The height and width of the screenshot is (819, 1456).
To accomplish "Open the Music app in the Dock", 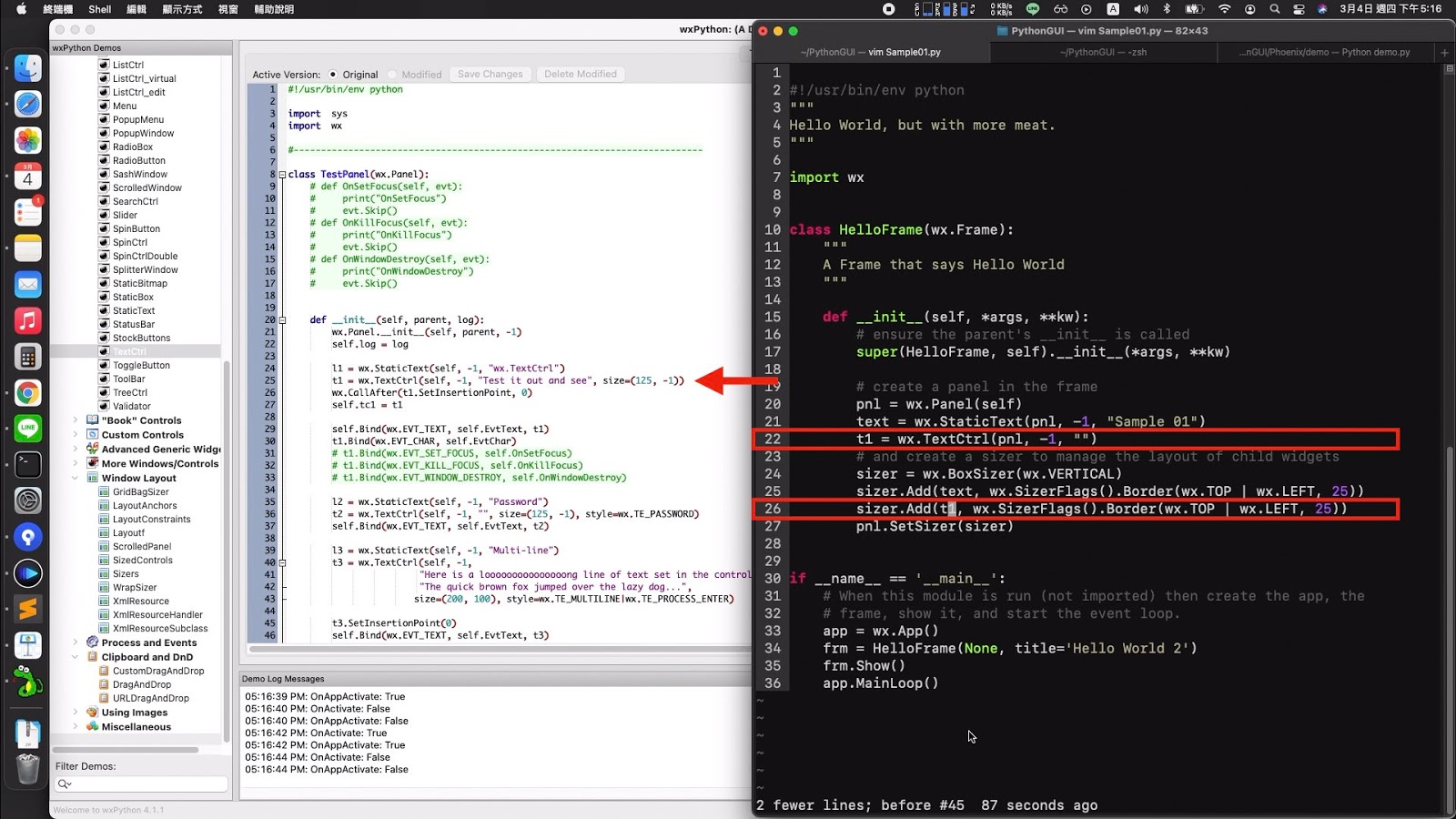I will click(28, 320).
